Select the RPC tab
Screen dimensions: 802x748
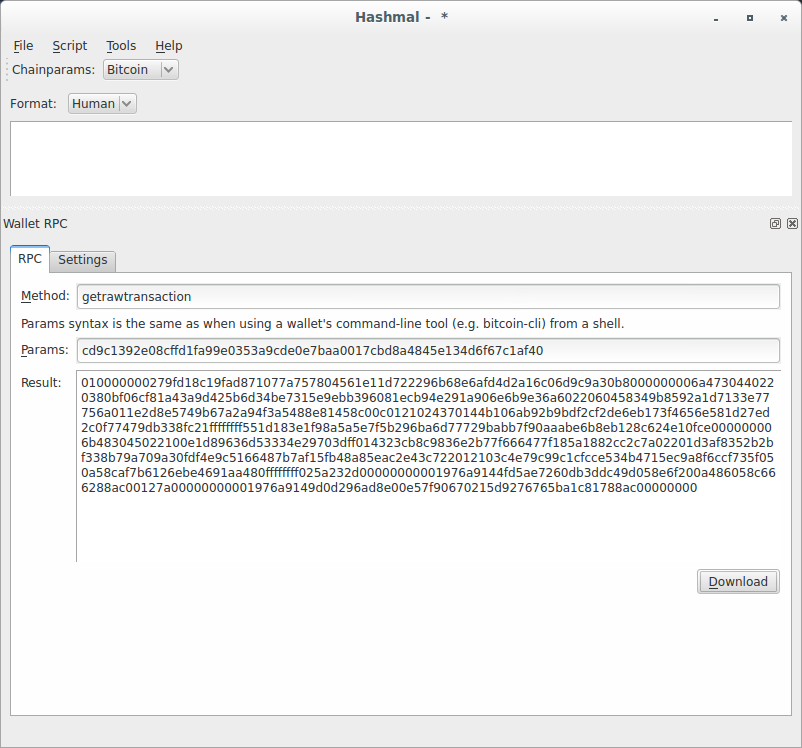pos(29,258)
